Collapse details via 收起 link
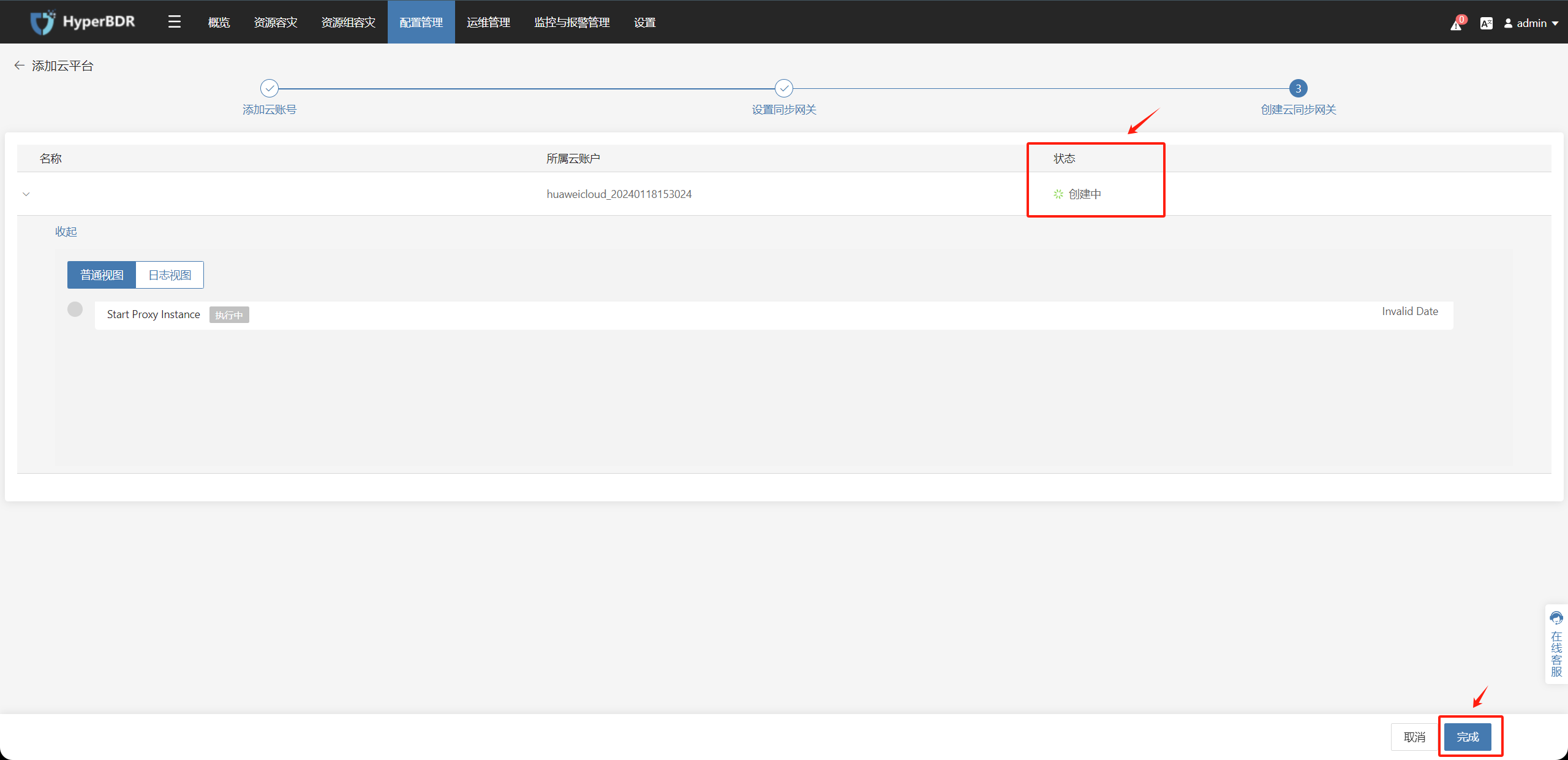 coord(66,232)
